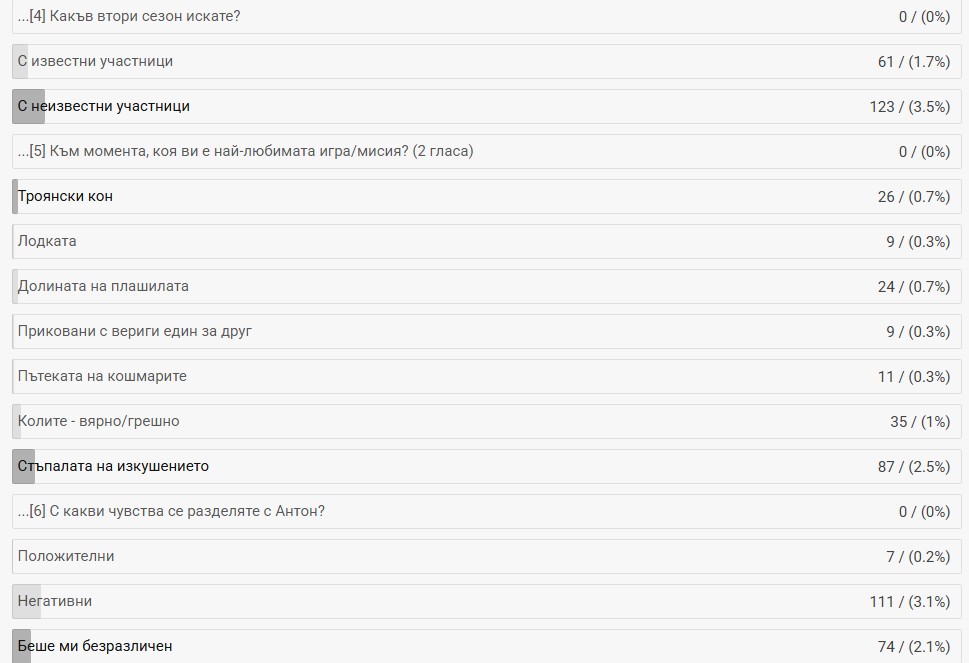
Task: Select the 'Лодката' poll option
Action: [x=47, y=242]
